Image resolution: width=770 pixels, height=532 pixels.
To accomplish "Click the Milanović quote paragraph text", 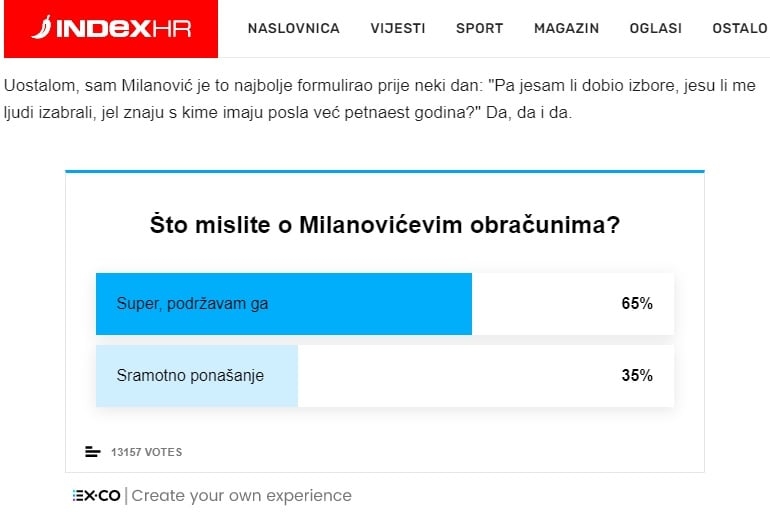I will click(x=380, y=99).
